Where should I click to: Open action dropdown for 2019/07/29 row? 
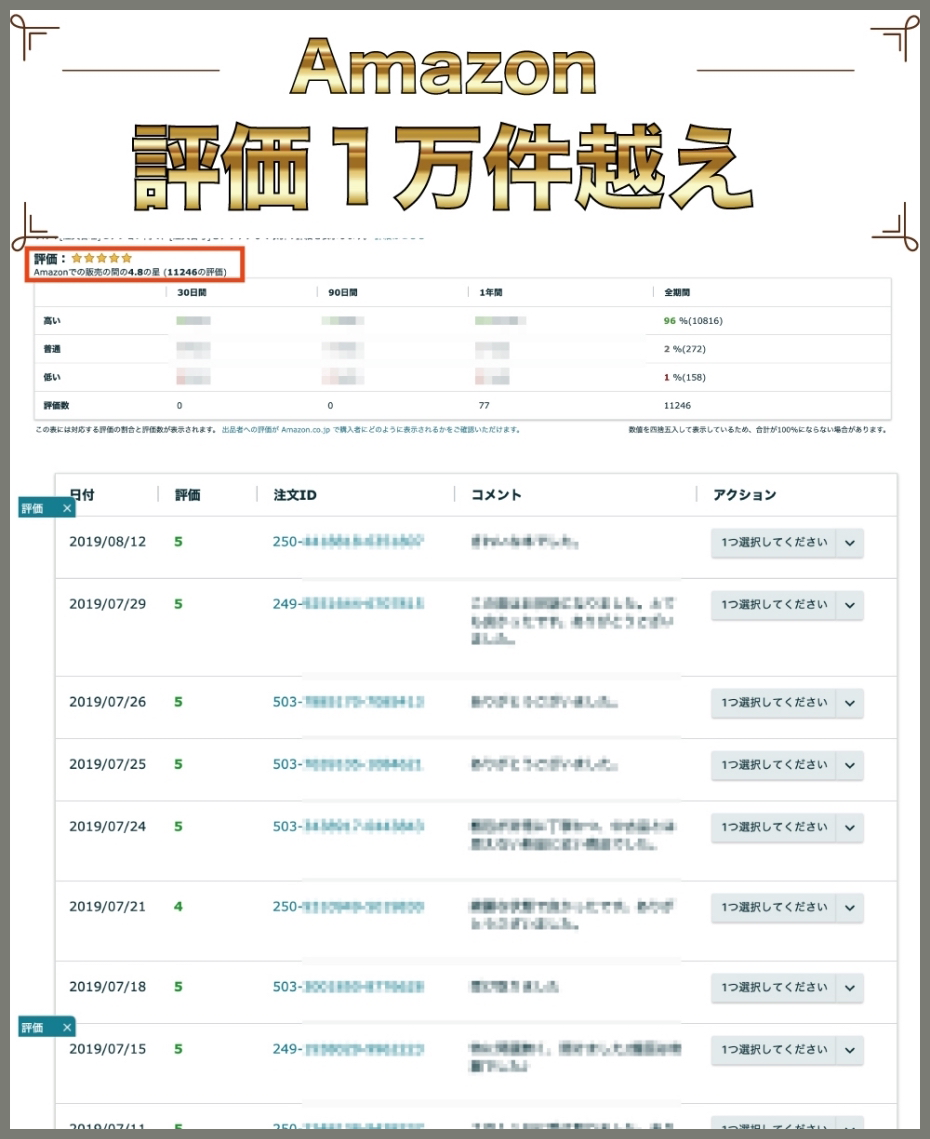coord(787,605)
